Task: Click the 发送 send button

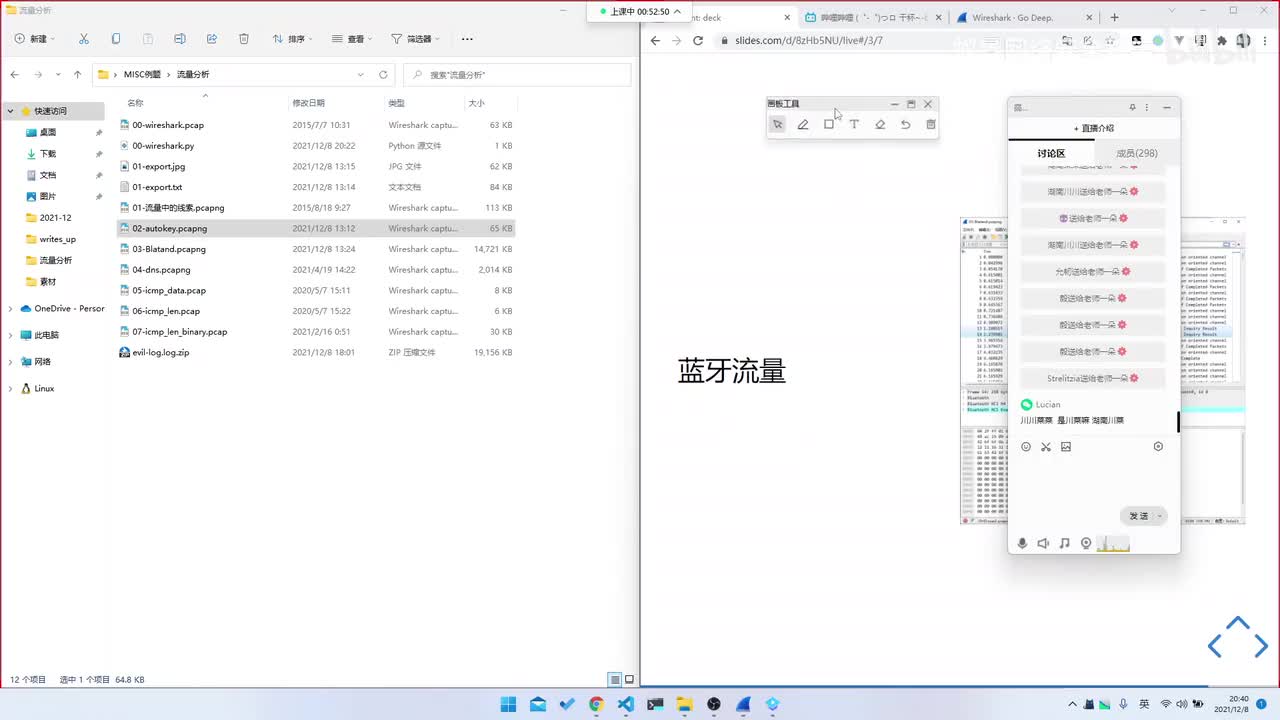Action: pyautogui.click(x=1139, y=516)
